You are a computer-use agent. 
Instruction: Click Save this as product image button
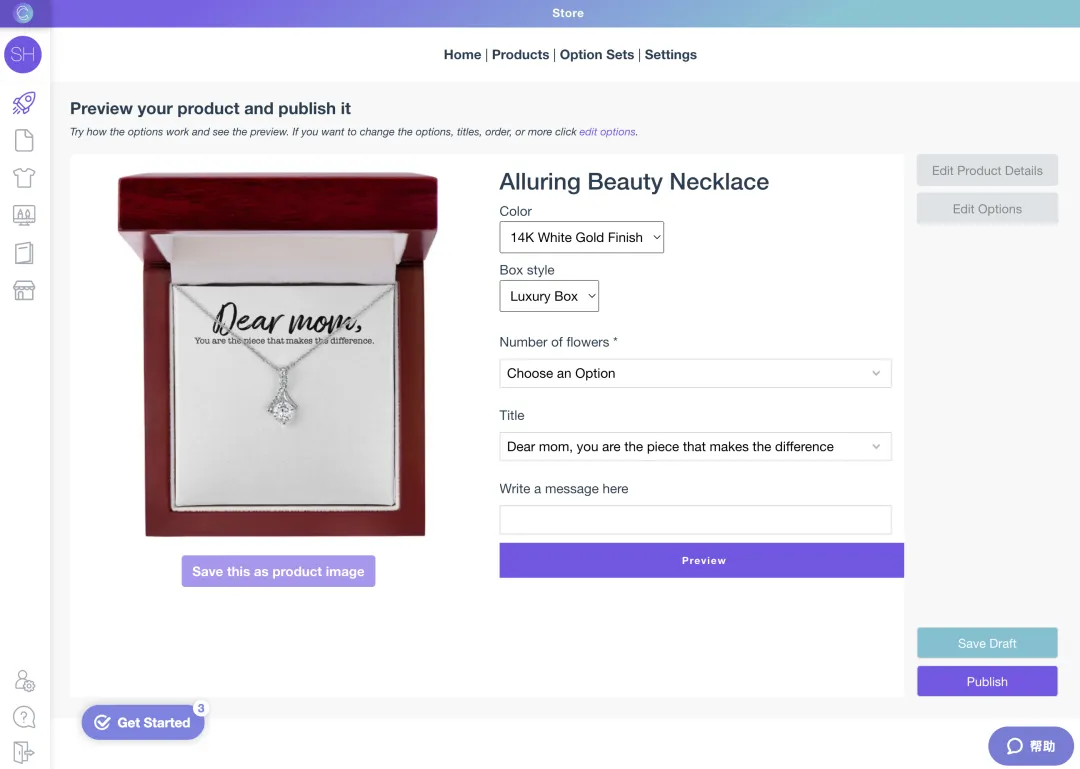click(278, 571)
